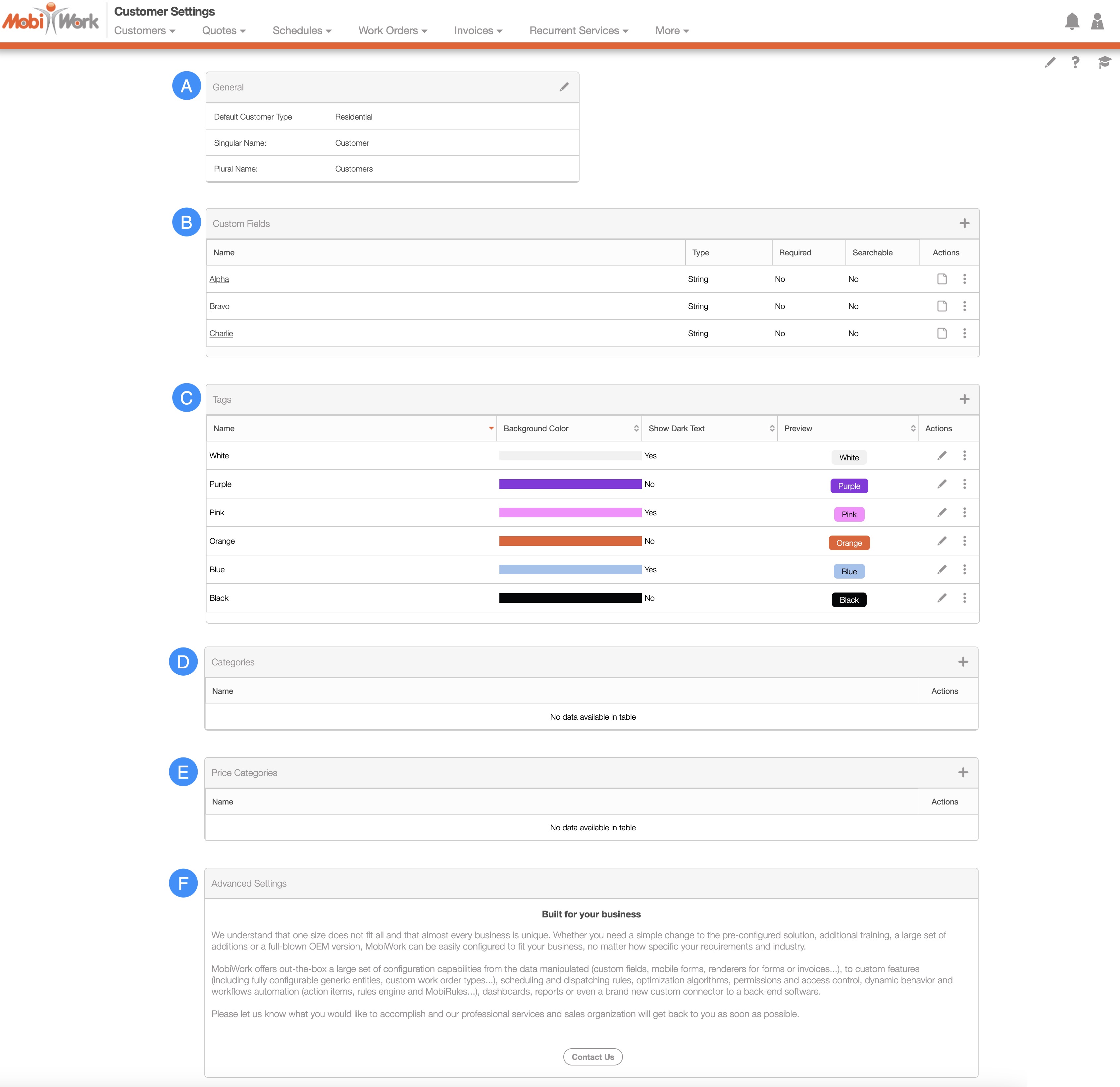
Task: Add a new price category
Action: tap(963, 773)
